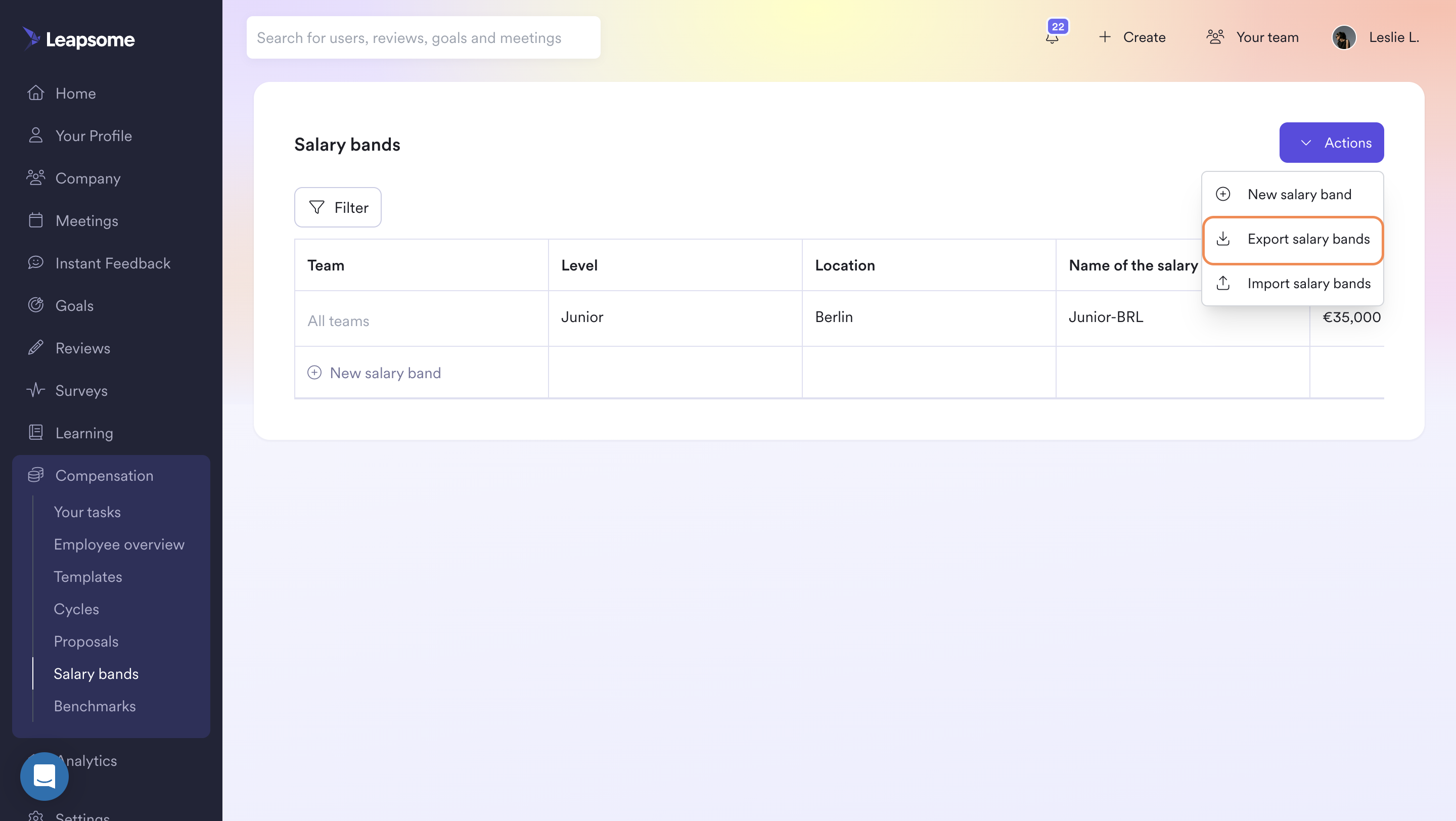Click Your team in the top bar
This screenshot has height=821, width=1456.
1267,37
